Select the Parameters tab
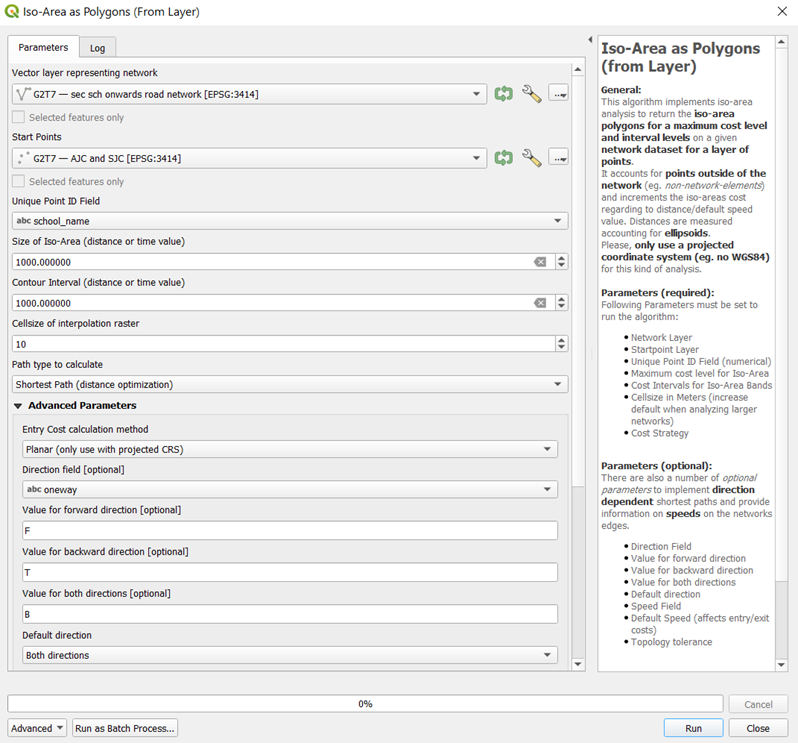 43,47
